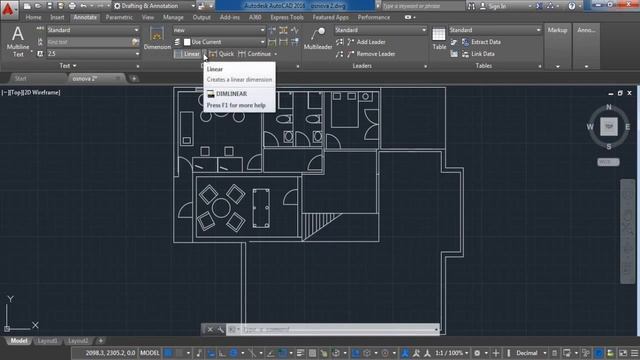This screenshot has height=360, width=640.
Task: Click the Help question mark icon
Action: [571, 6]
